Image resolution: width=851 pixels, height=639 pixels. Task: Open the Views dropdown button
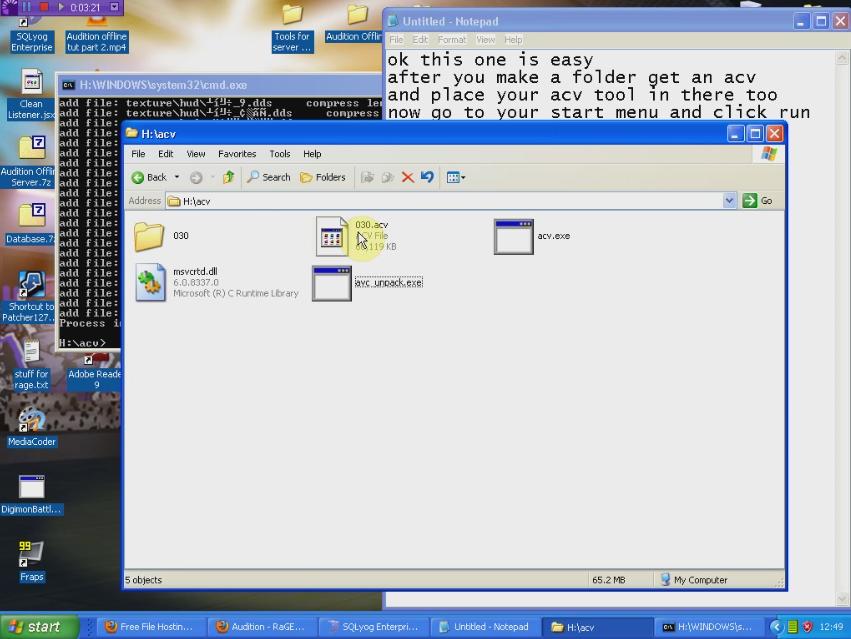pos(455,177)
